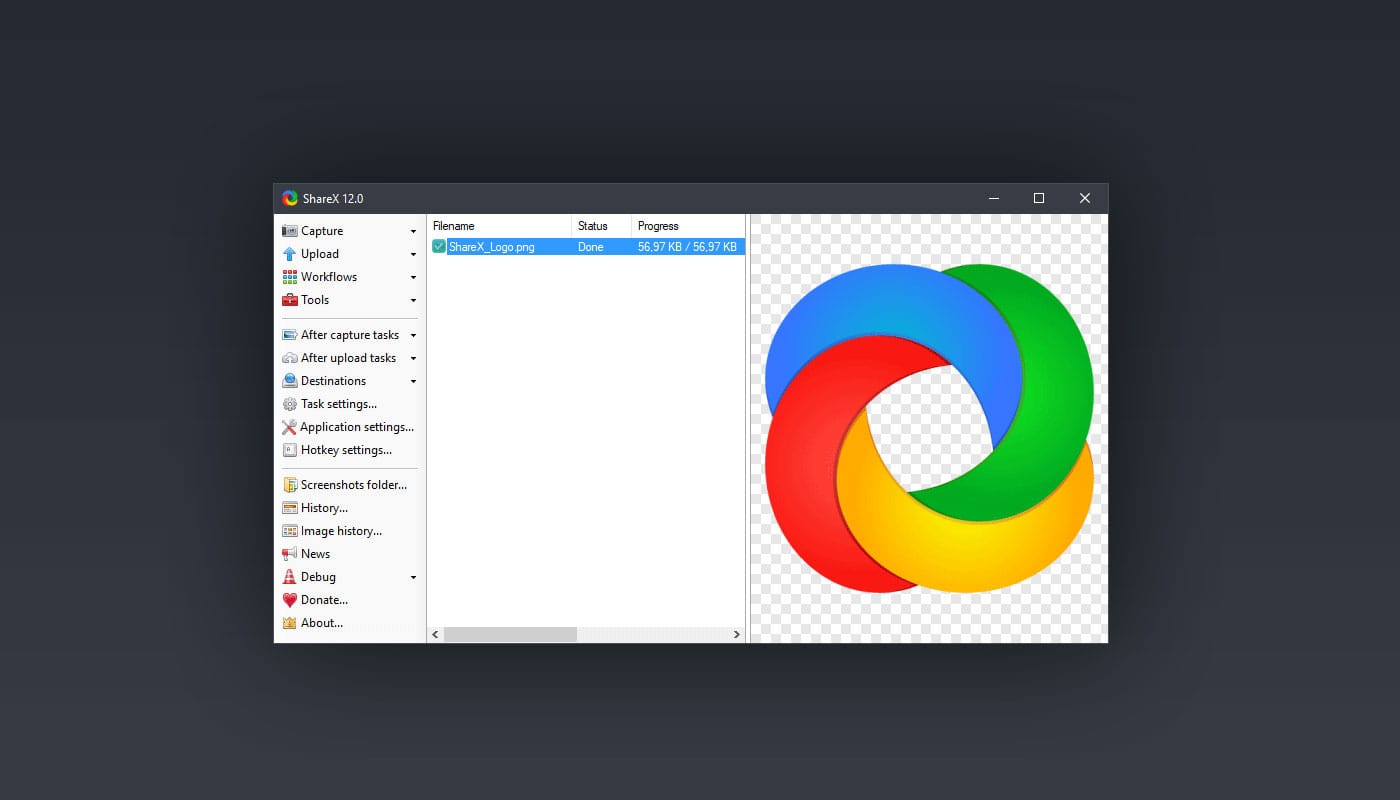Click the About crown icon
This screenshot has width=1400, height=800.
[x=290, y=623]
